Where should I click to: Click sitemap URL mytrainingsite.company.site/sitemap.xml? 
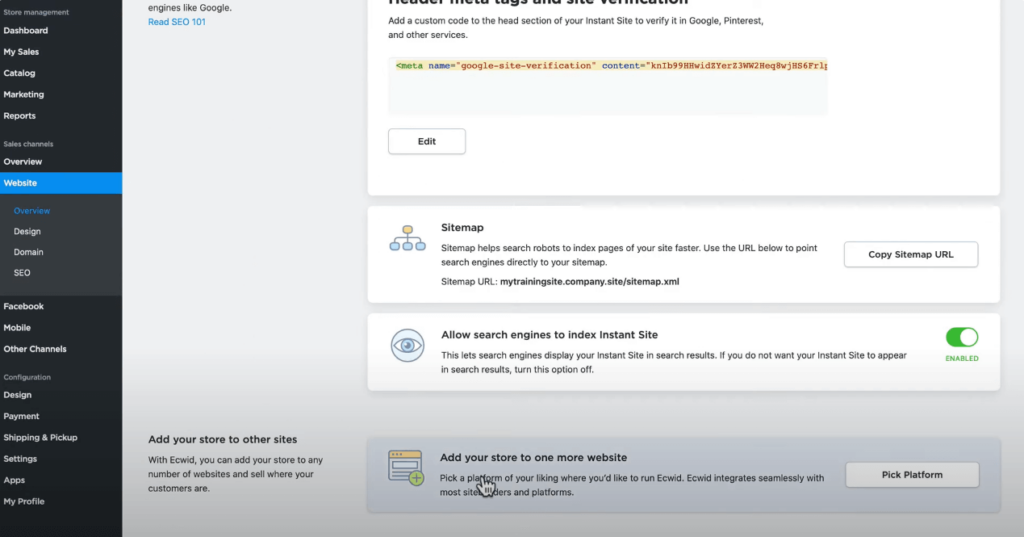coord(590,282)
